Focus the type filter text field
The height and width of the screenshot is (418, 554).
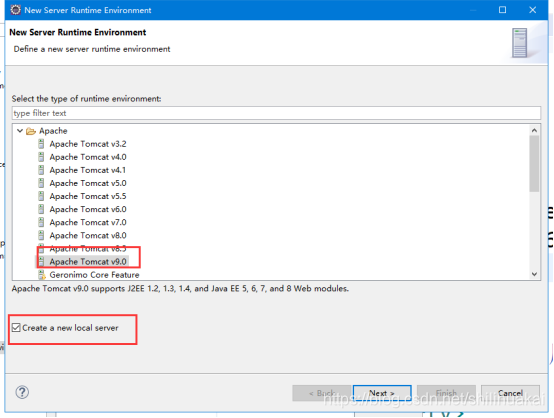pyautogui.click(x=276, y=113)
